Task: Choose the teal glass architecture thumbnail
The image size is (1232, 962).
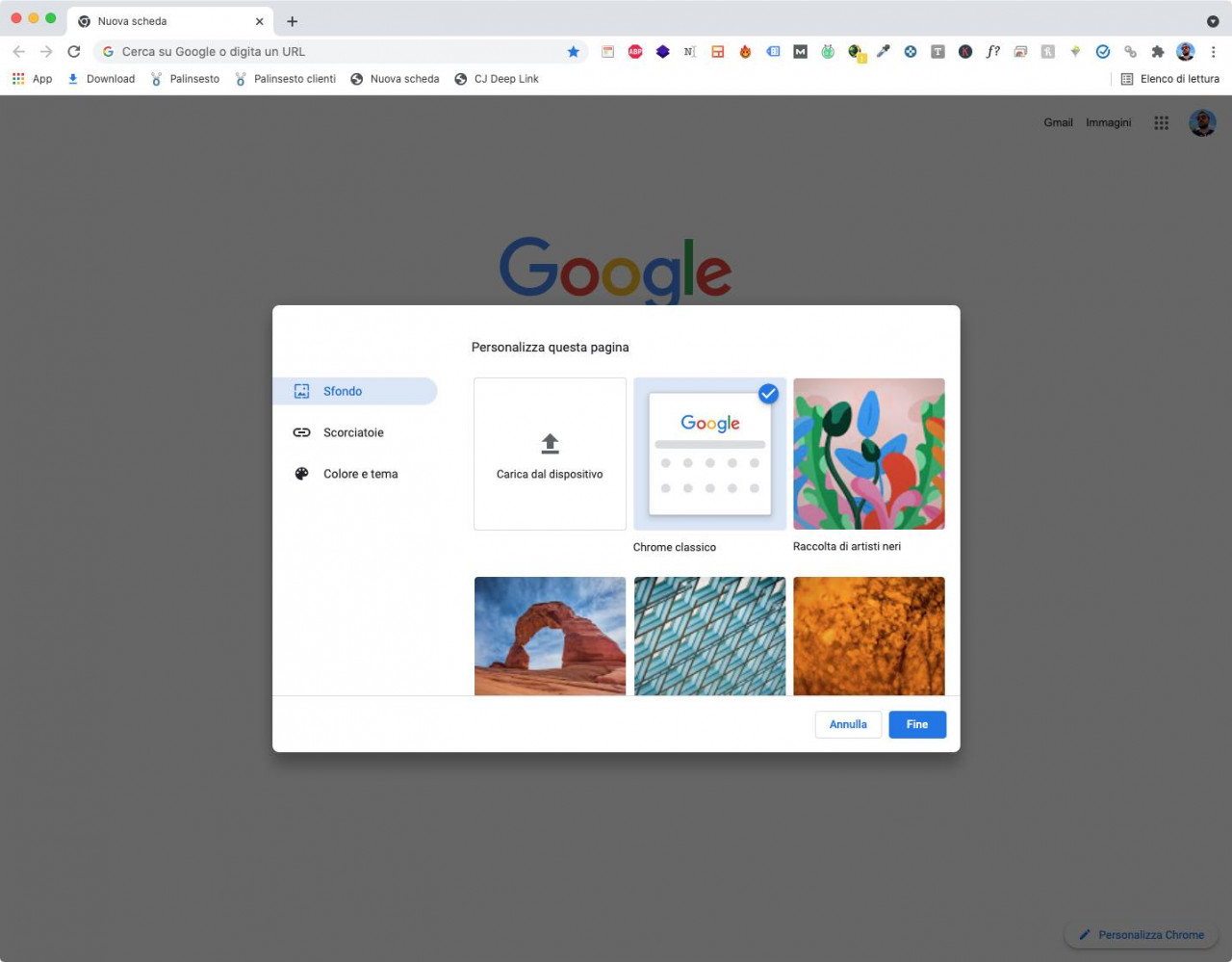Action: (709, 636)
